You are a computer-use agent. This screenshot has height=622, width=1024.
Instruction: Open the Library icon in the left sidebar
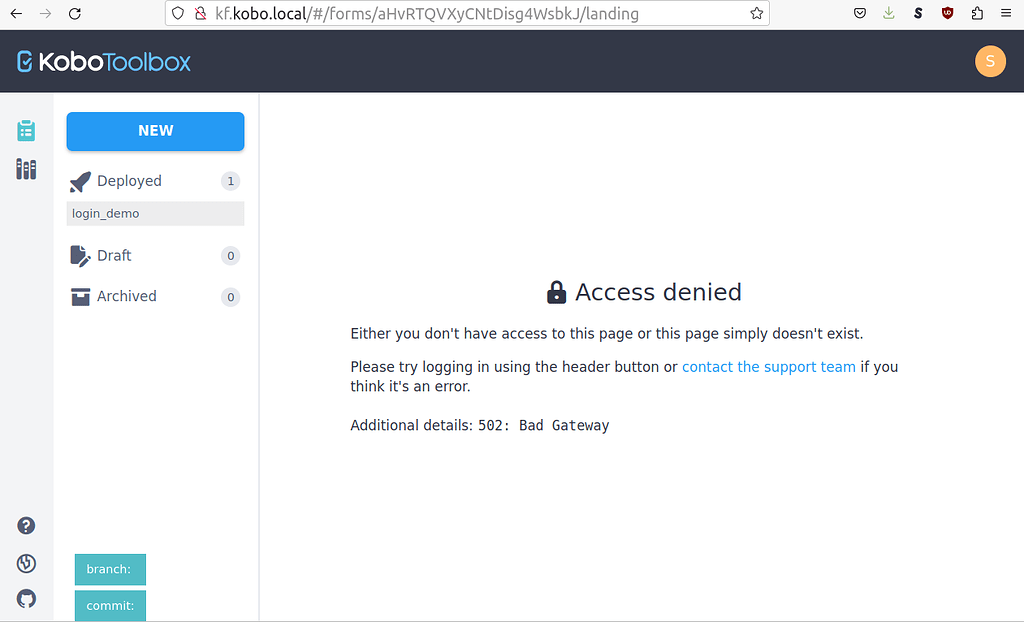pyautogui.click(x=25, y=168)
